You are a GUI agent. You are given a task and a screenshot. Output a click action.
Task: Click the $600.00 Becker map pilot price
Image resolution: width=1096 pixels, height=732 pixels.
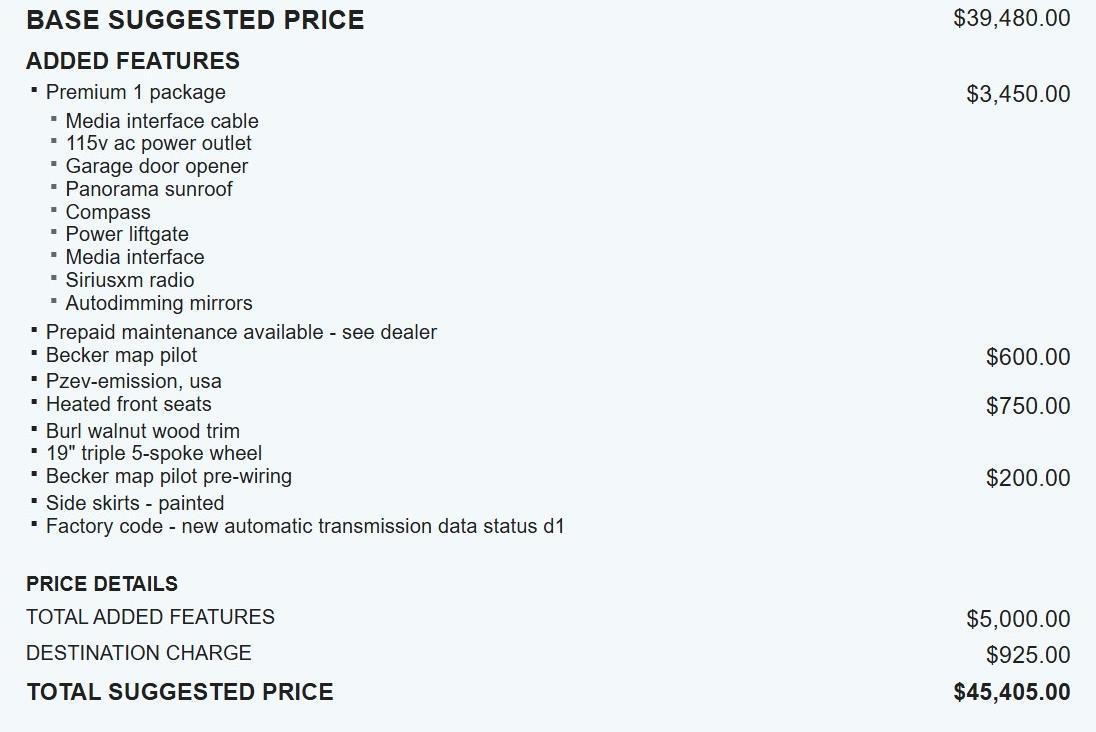click(1027, 357)
